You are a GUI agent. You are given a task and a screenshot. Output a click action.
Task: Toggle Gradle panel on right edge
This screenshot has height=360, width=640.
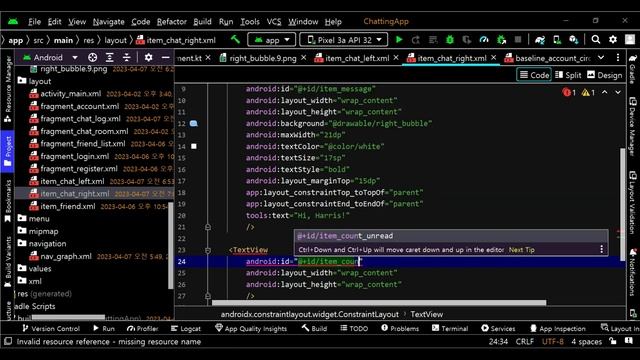pyautogui.click(x=633, y=69)
